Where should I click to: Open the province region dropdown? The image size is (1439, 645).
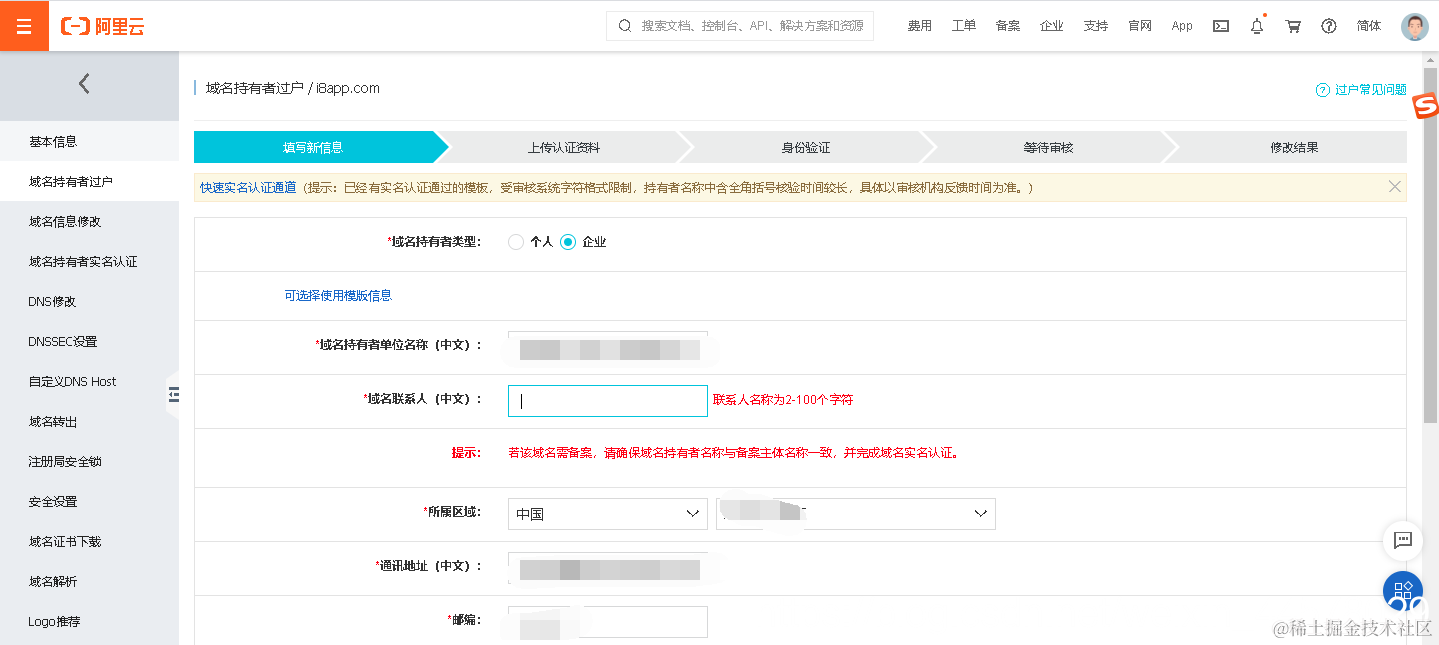(x=856, y=514)
